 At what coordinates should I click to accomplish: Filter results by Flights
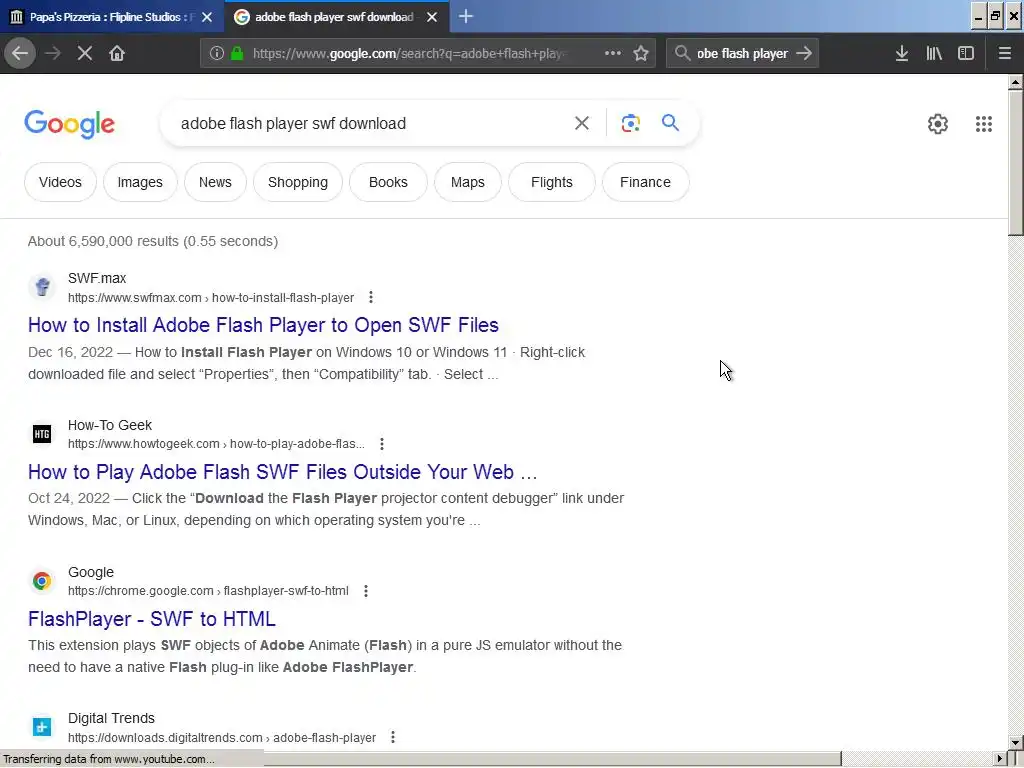coord(552,182)
